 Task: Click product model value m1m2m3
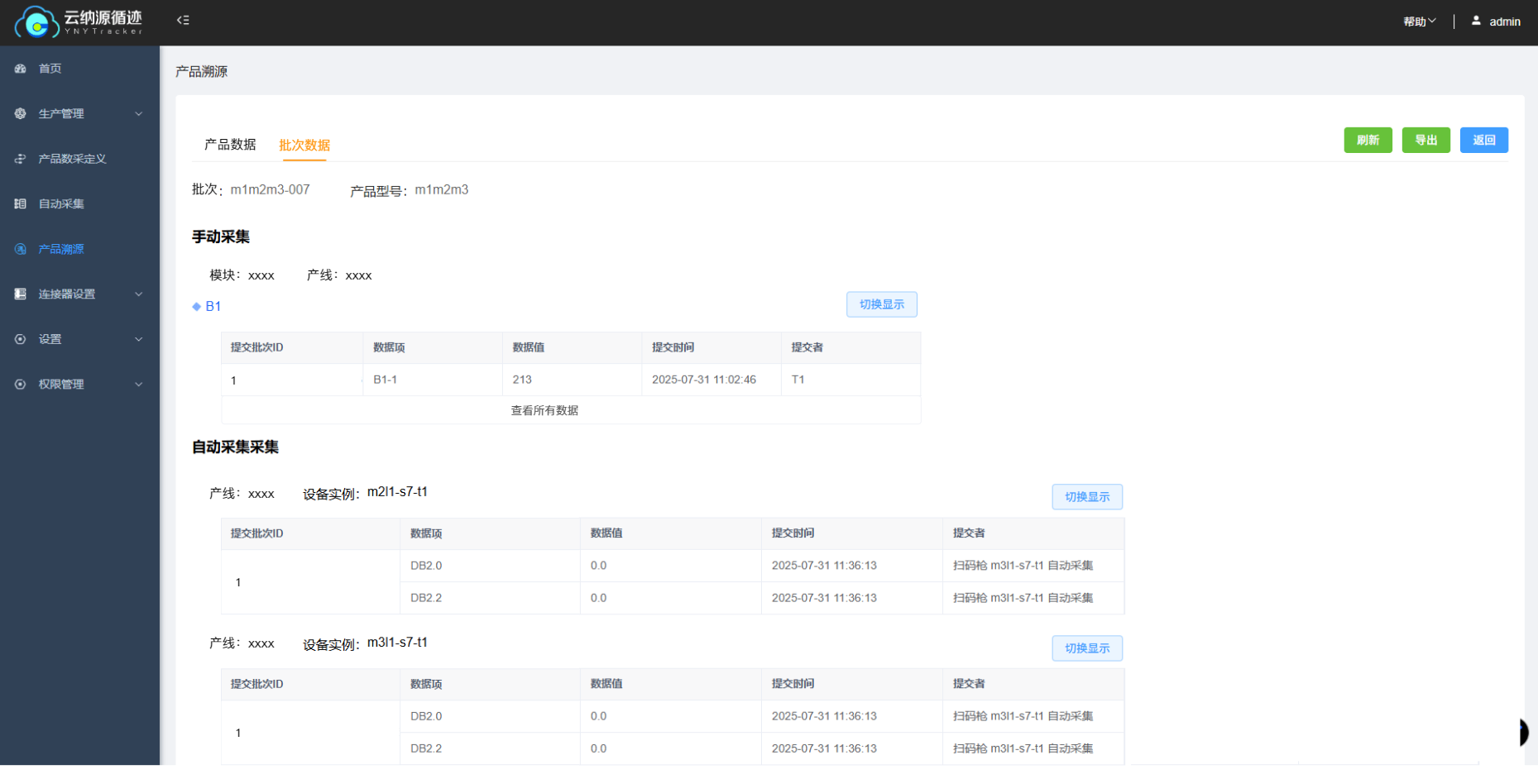point(442,189)
